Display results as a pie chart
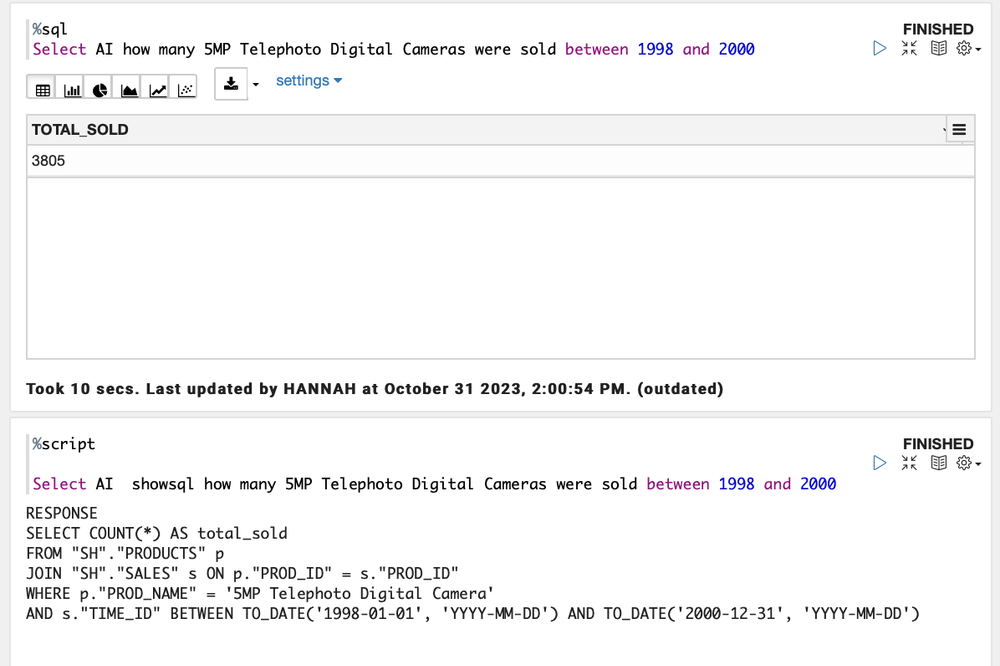Viewport: 1000px width, 666px height. click(x=99, y=88)
